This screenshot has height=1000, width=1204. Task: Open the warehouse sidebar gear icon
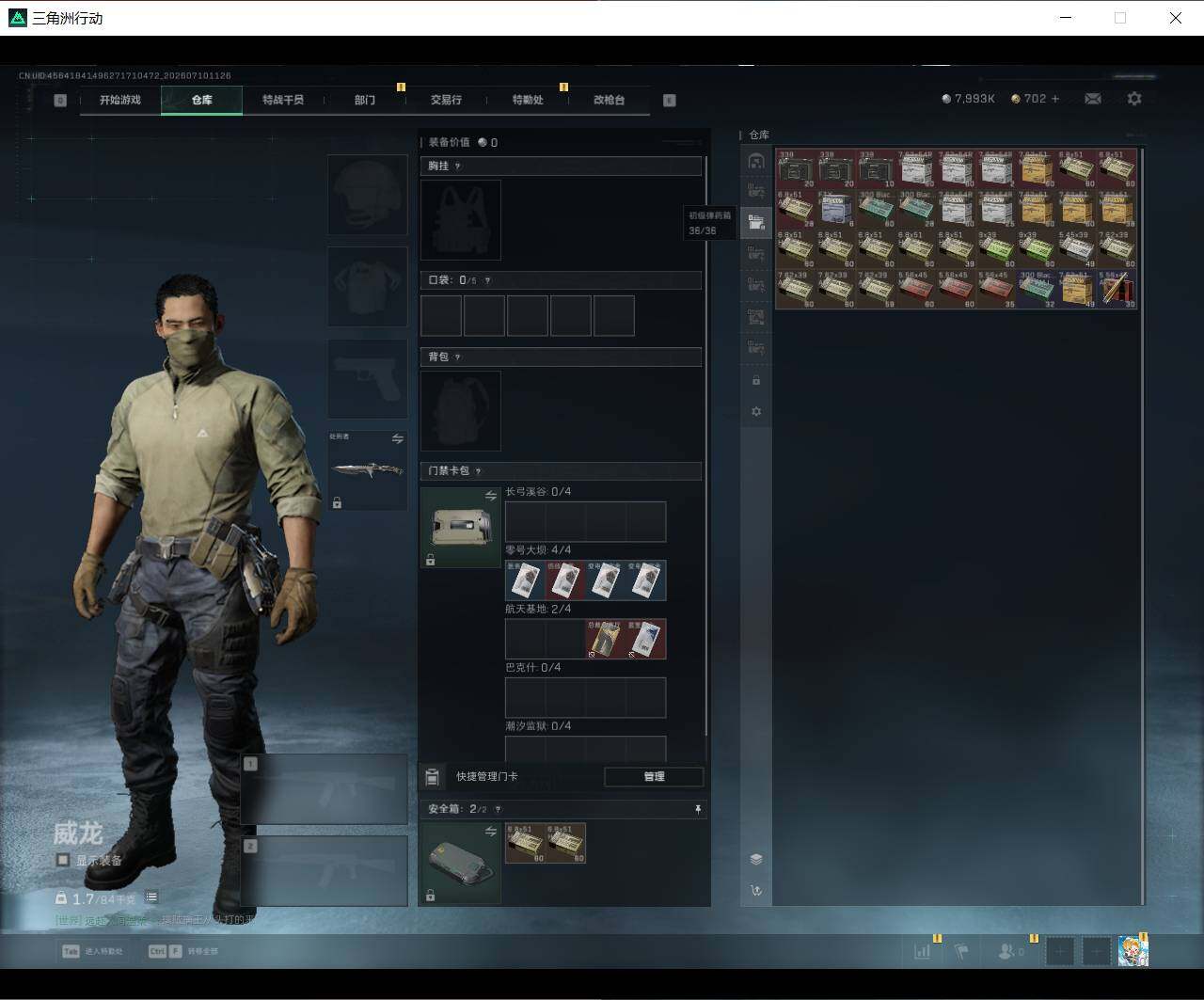pos(756,411)
